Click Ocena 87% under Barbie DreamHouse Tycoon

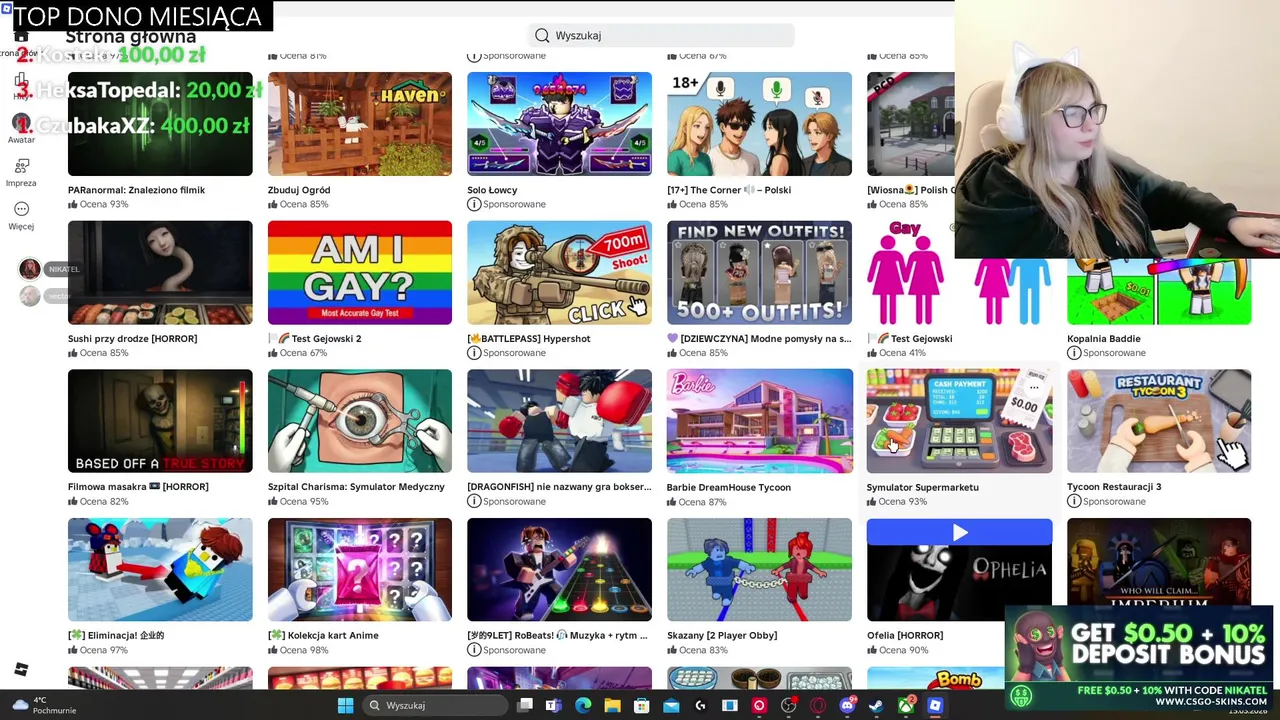tap(697, 502)
